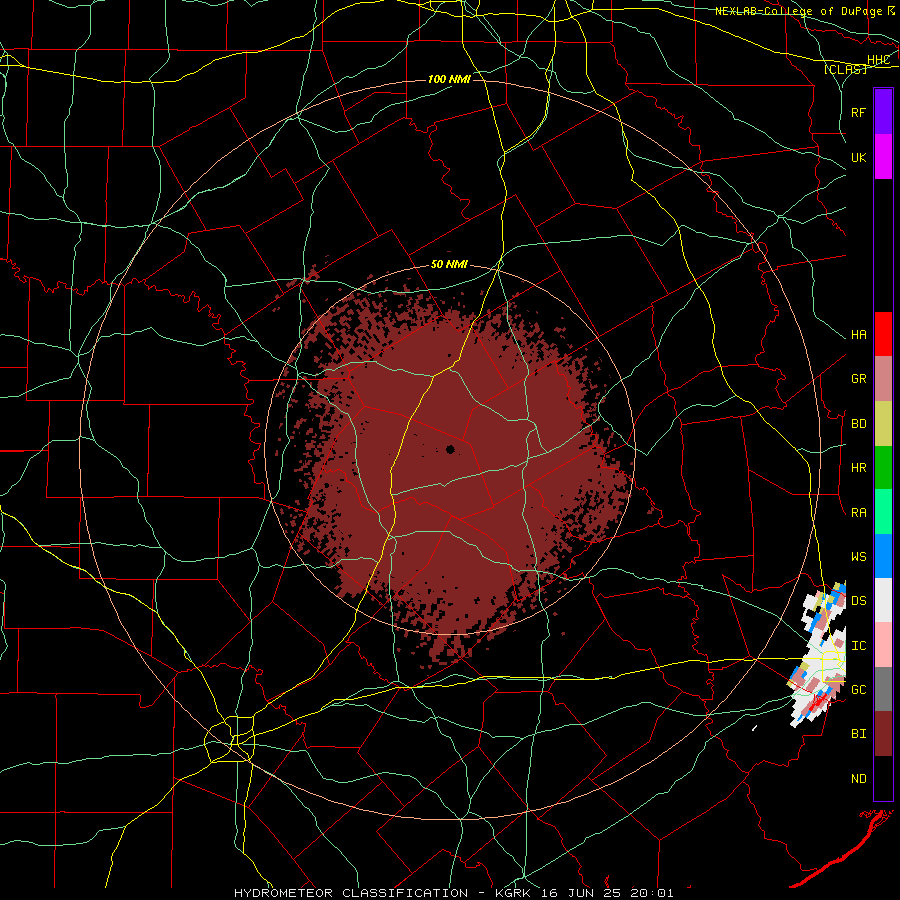Viewport: 900px width, 900px height.
Task: Click the BI dark red legend swatch
Action: click(x=883, y=734)
